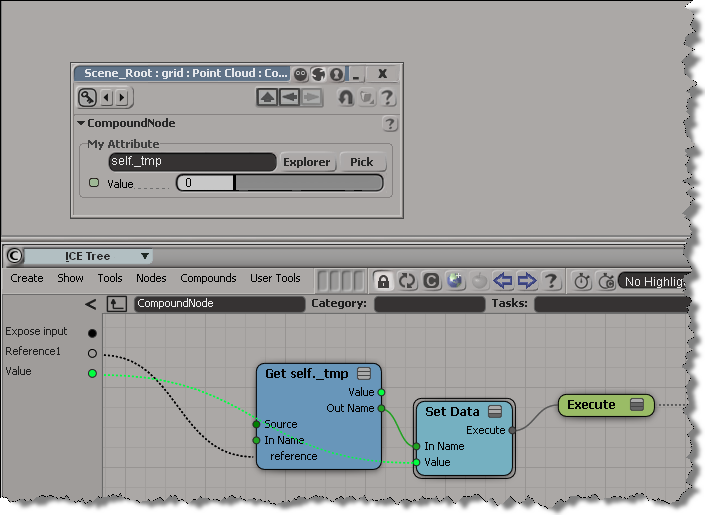Click the refresh icon in ICE Tree toolbar
The height and width of the screenshot is (515, 705).
coord(407,281)
